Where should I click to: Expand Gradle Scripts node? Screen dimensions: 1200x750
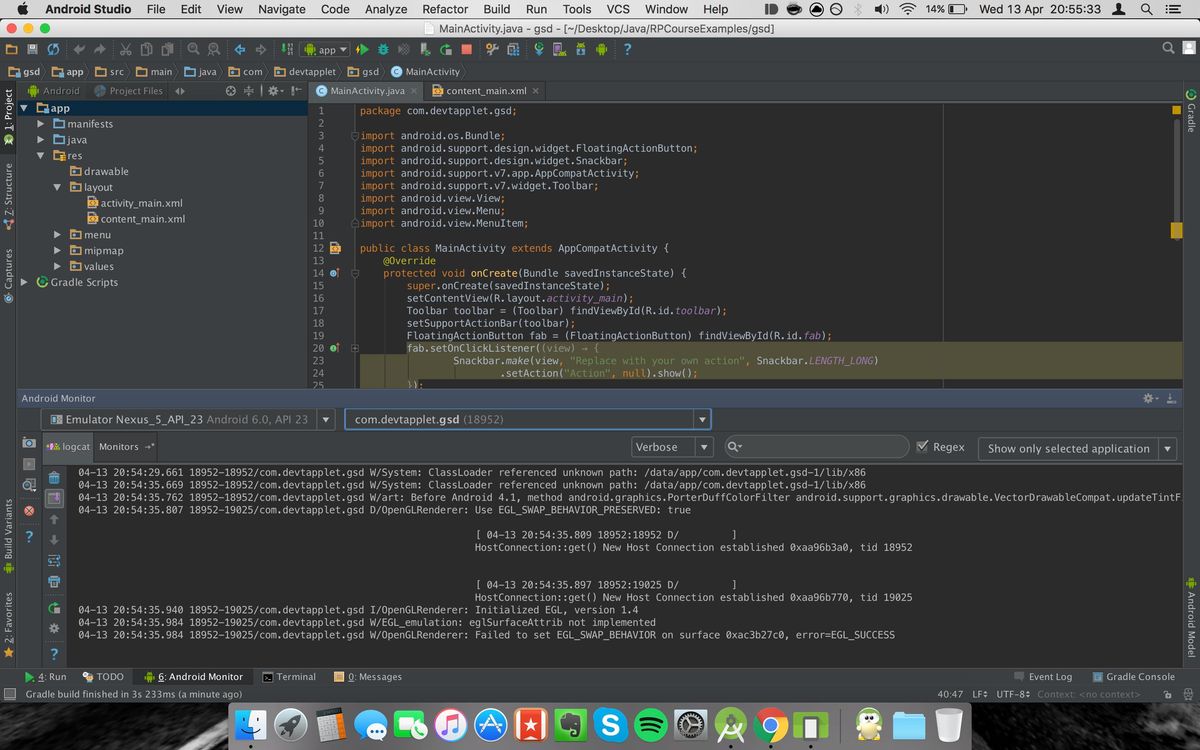[24, 282]
